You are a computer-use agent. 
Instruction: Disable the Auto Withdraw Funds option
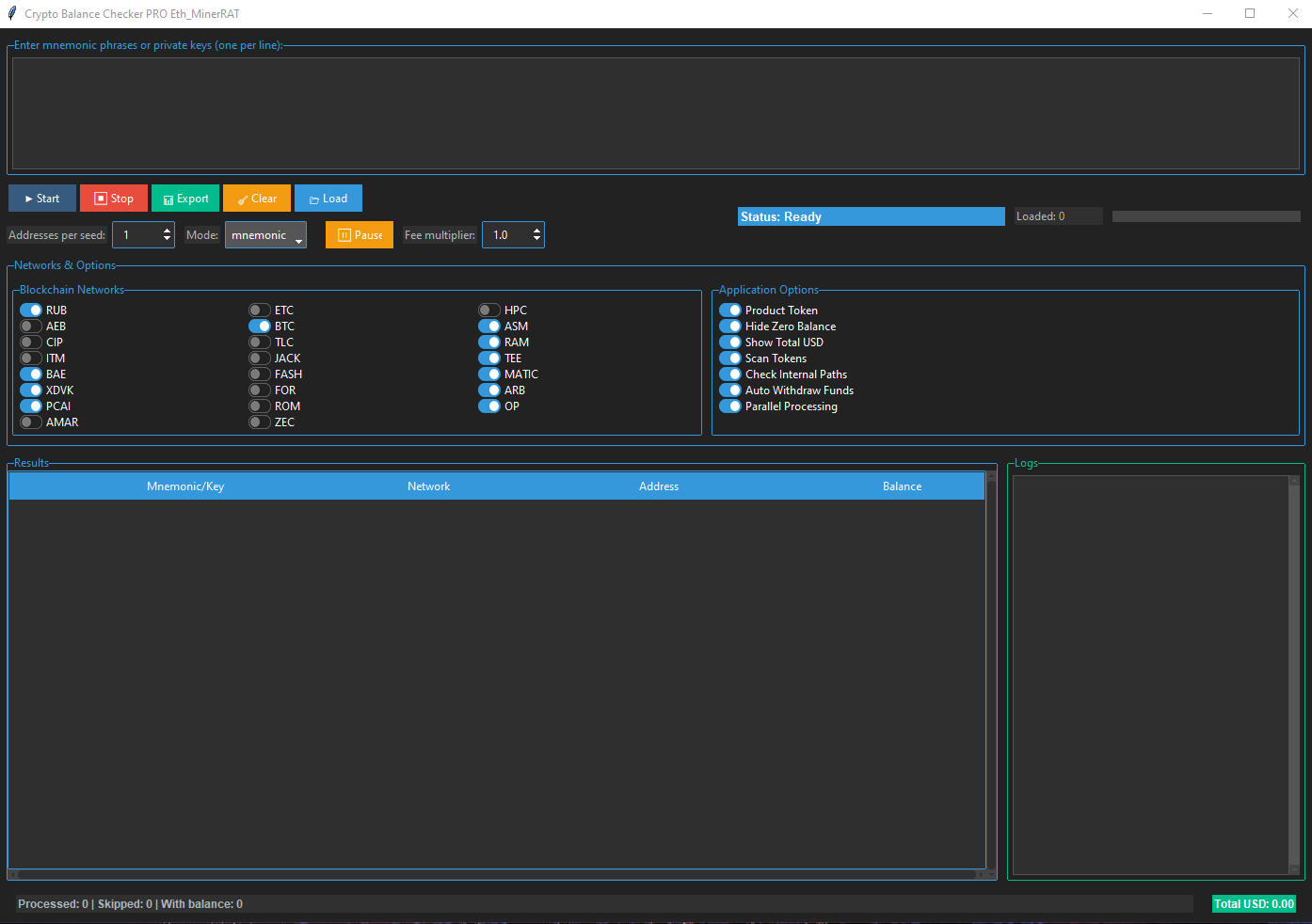(730, 390)
